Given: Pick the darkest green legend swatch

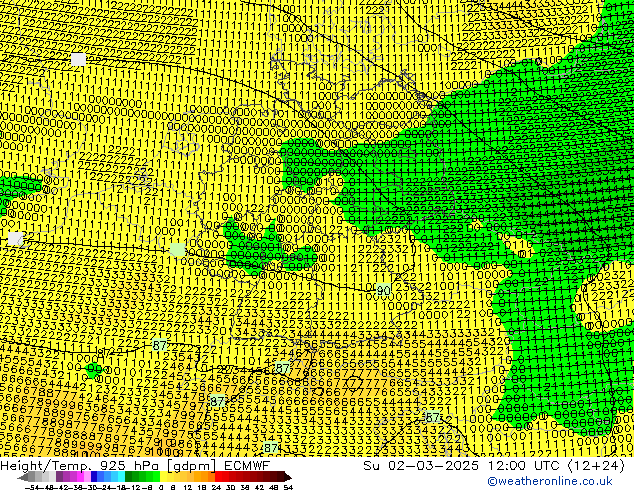Looking at the screenshot, I should pyautogui.click(x=129, y=476).
